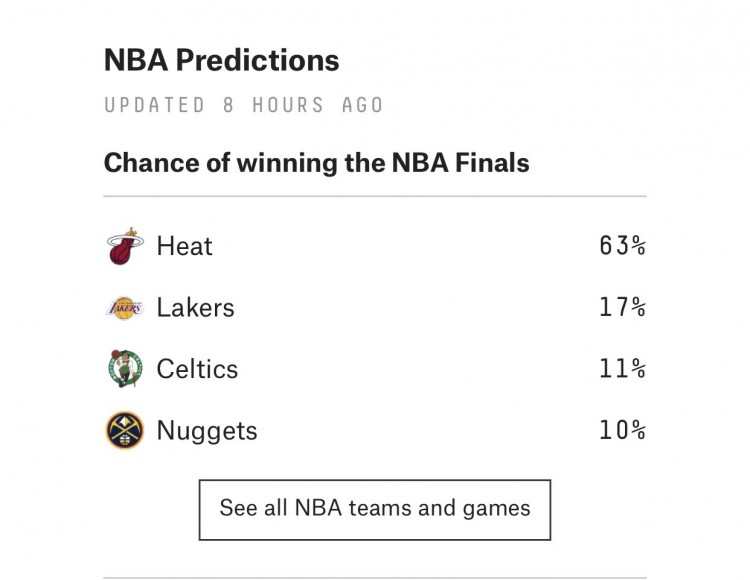This screenshot has width=750, height=580.
Task: Click the Lakers team logo
Action: (x=125, y=308)
